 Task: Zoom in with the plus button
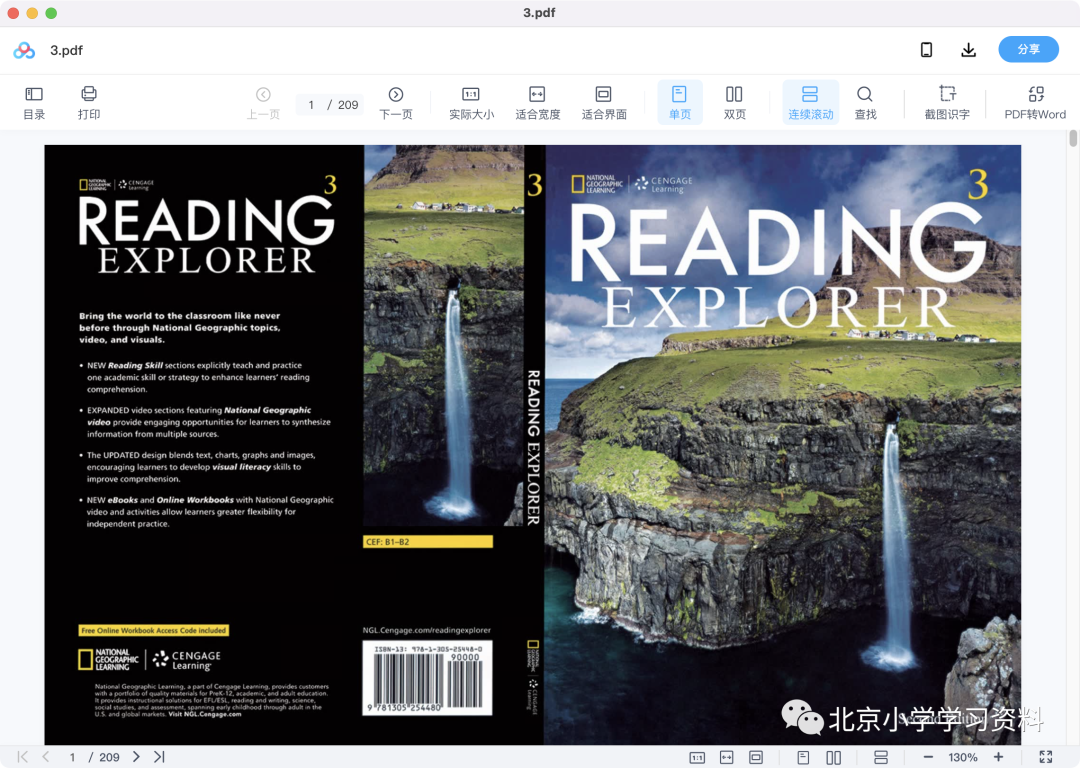tap(998, 757)
